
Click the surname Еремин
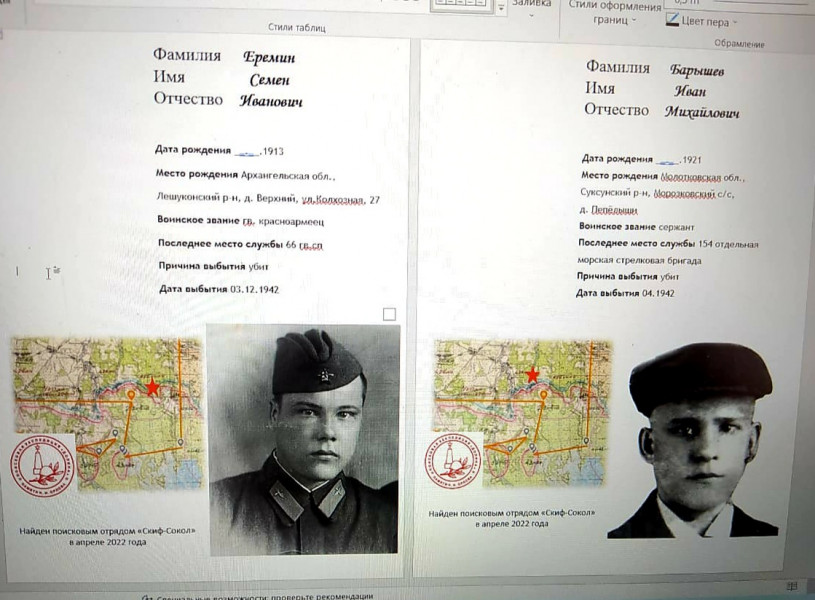pos(269,57)
